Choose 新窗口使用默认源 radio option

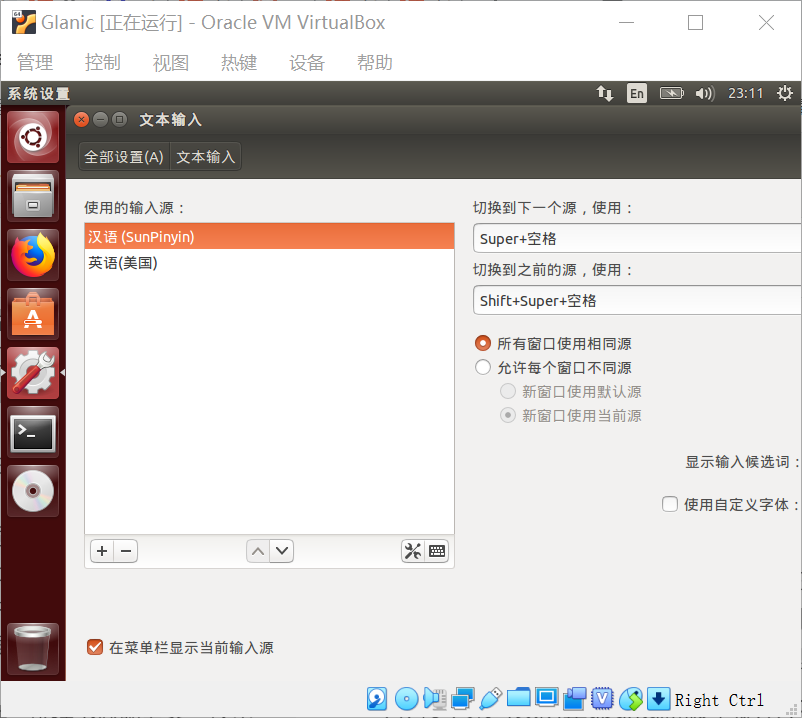click(508, 391)
